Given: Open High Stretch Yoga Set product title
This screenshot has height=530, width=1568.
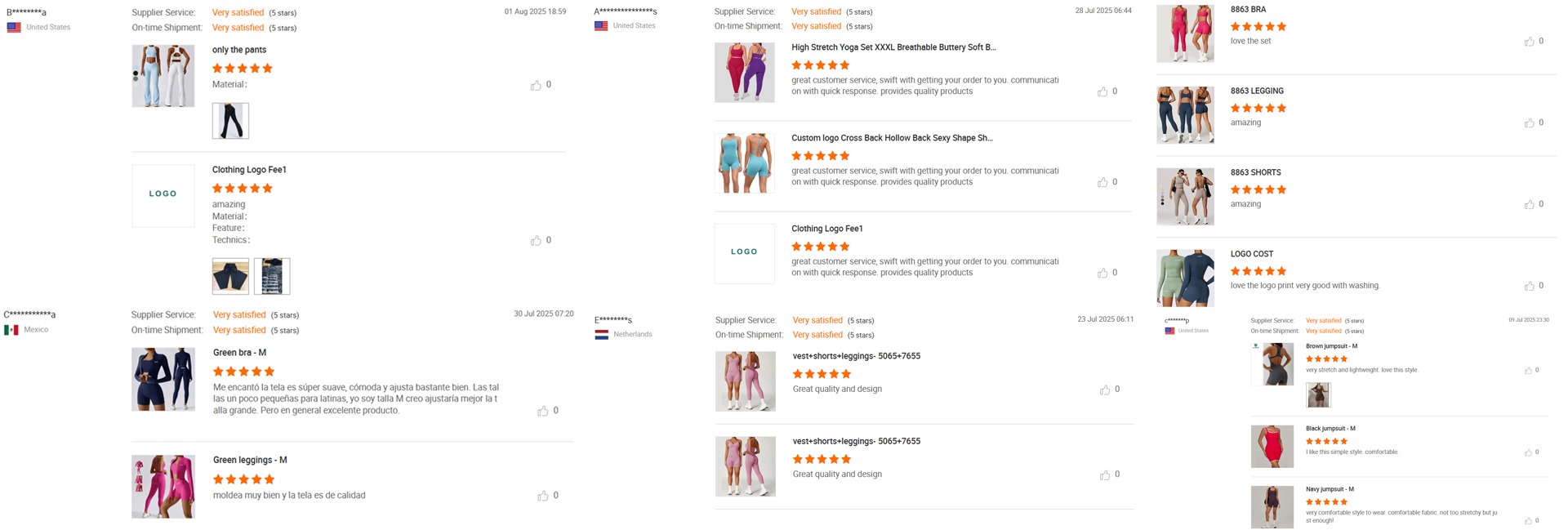Looking at the screenshot, I should (x=893, y=47).
